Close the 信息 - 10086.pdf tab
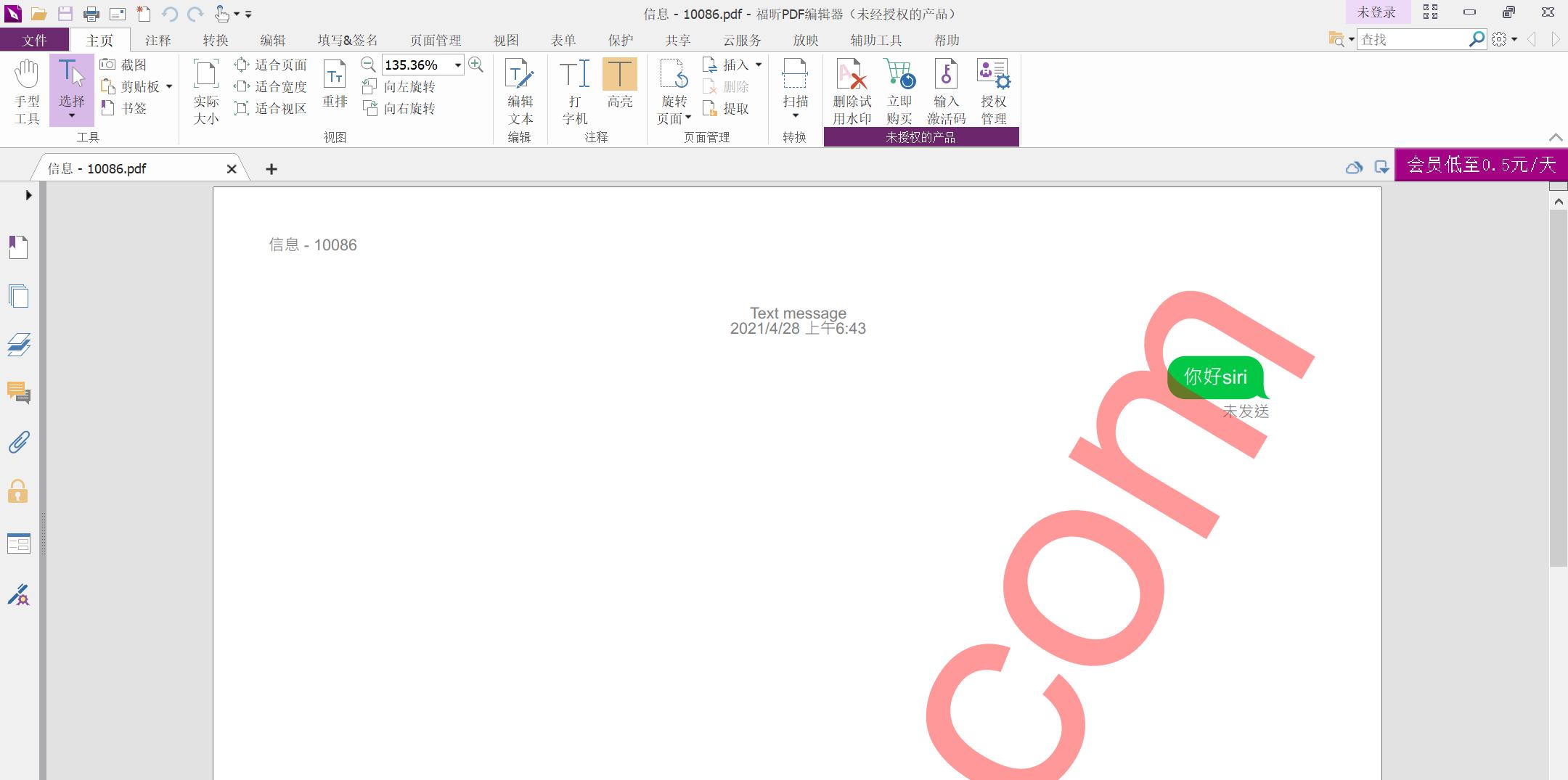This screenshot has height=780, width=1568. tap(232, 169)
